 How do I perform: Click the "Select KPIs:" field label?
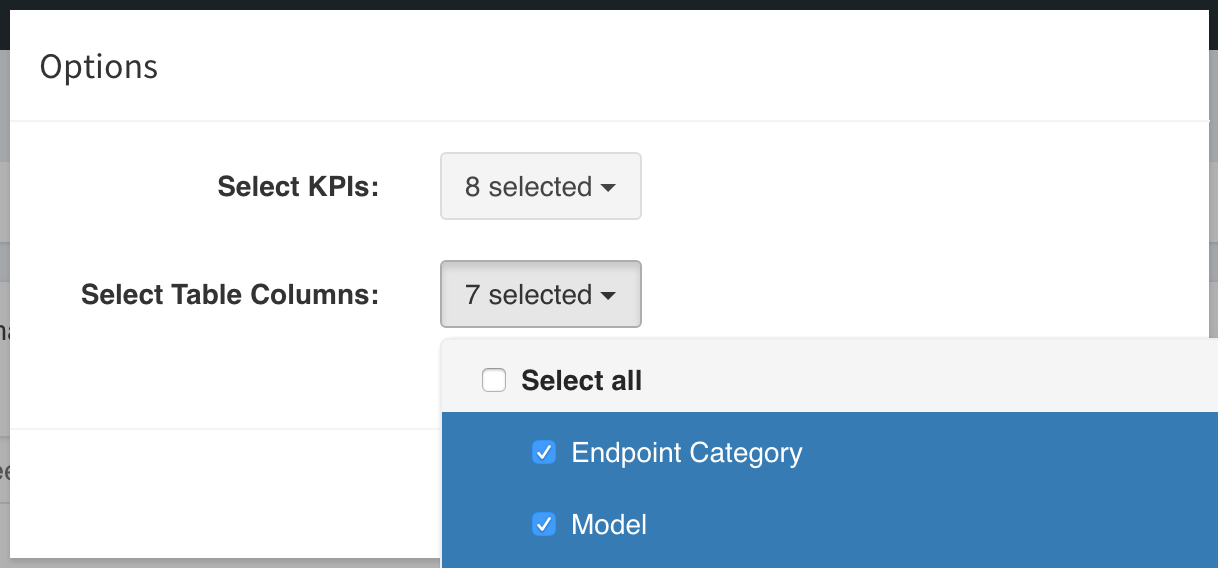tap(298, 186)
